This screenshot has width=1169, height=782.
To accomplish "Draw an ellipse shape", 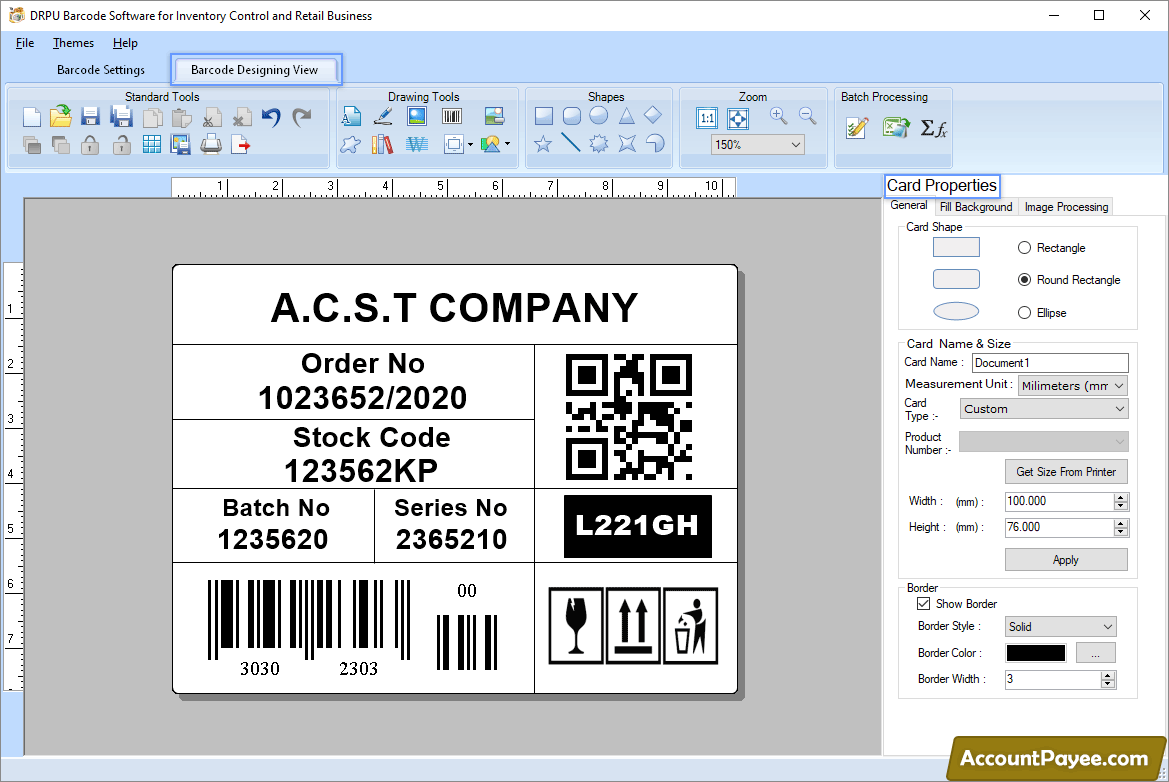I will click(599, 116).
